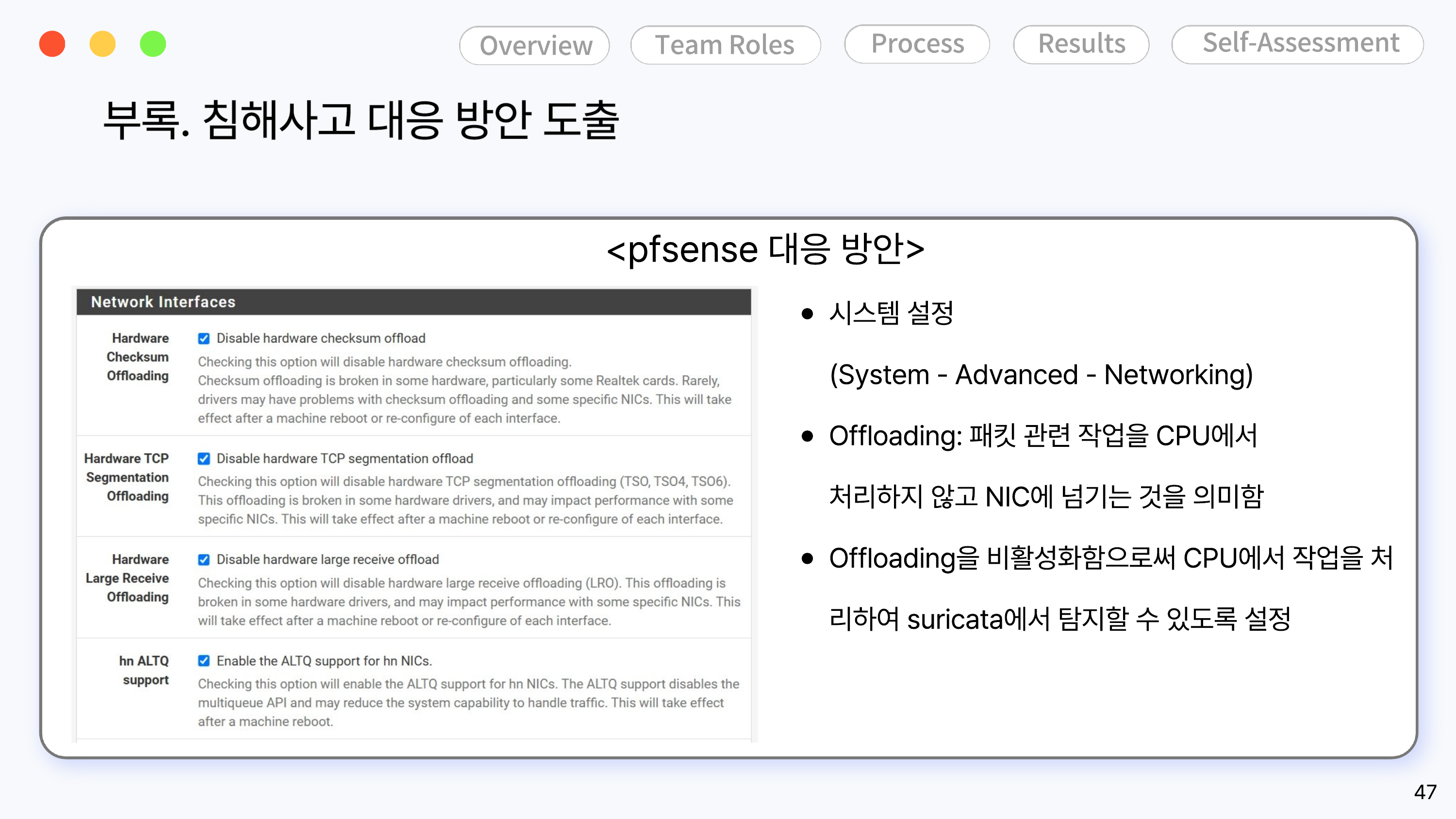1456x819 pixels.
Task: Click the slide title 부록. 침해사고 대응 방안 도출
Action: (x=361, y=119)
